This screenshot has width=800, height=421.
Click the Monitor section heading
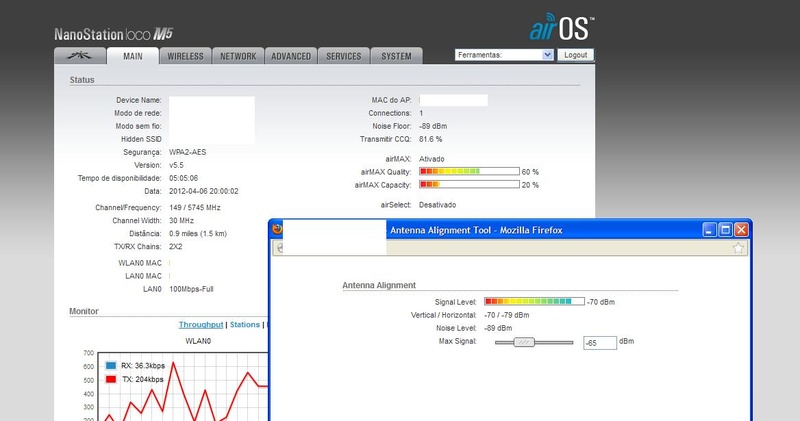pyautogui.click(x=84, y=311)
